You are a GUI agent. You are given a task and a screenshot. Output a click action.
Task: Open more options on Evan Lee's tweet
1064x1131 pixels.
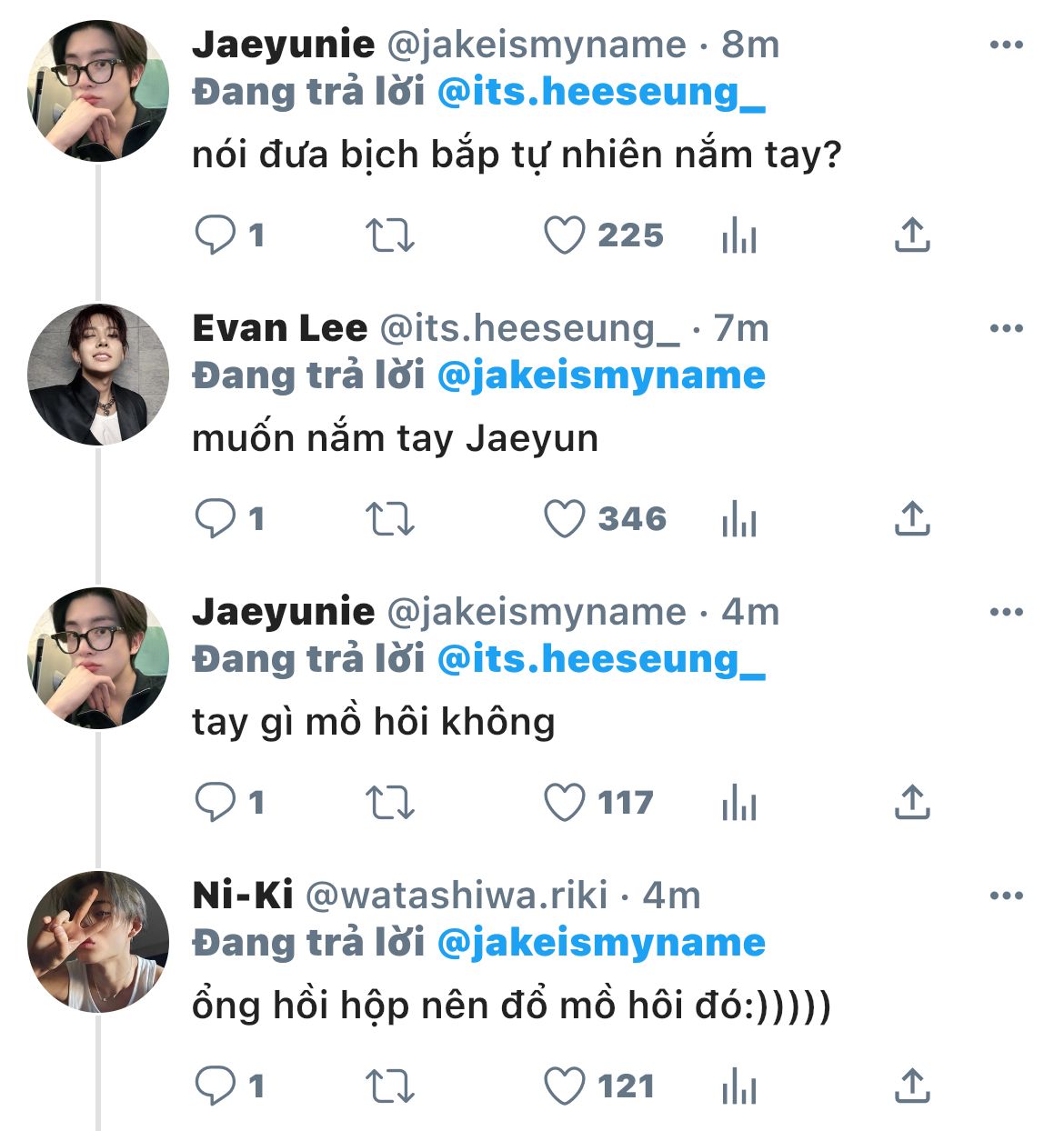(1006, 328)
